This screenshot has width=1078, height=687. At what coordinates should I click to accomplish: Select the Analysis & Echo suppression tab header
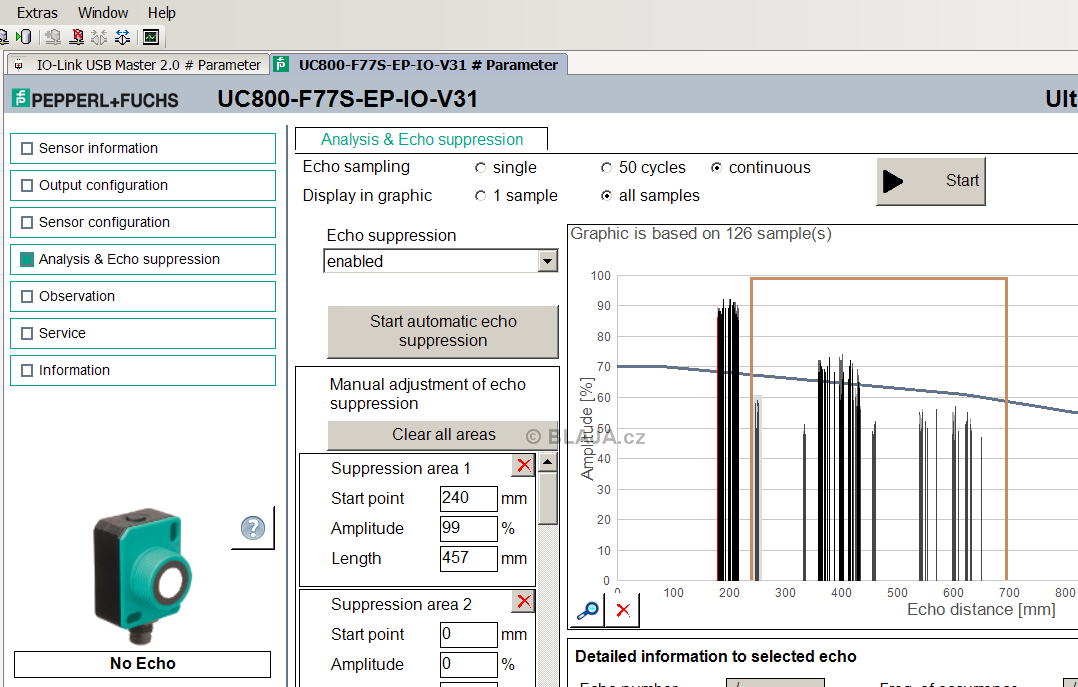(x=421, y=140)
